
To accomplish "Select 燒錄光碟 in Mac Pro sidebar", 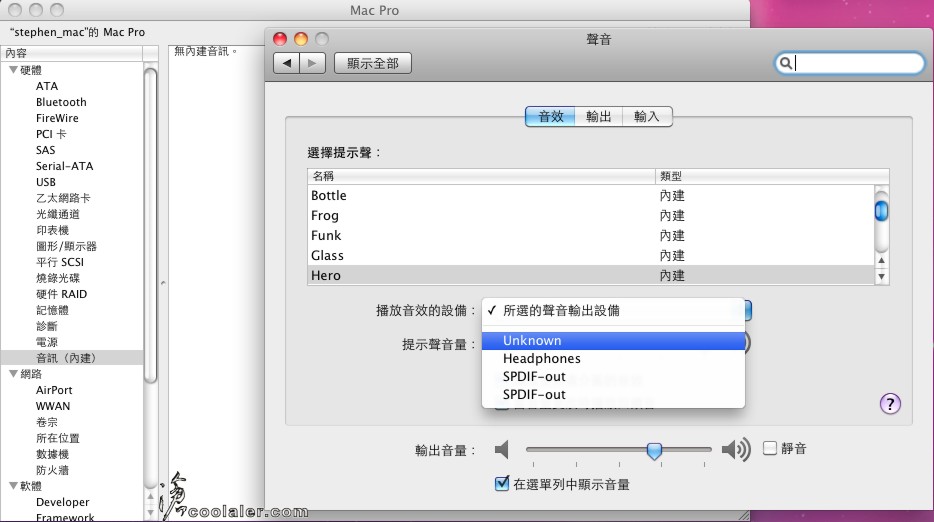I will point(58,278).
